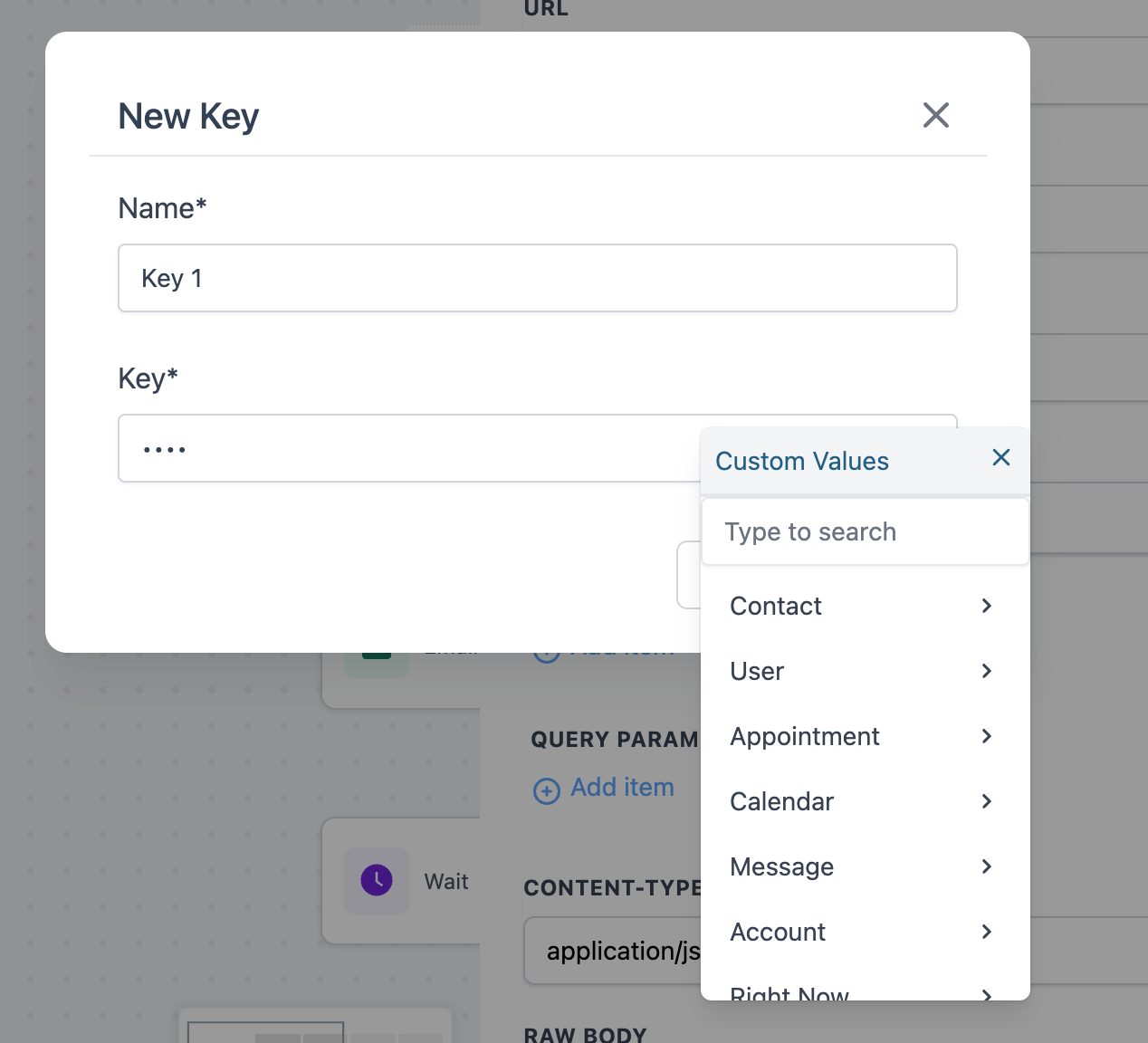Open the Account custom values category
The height and width of the screenshot is (1043, 1148).
778,932
